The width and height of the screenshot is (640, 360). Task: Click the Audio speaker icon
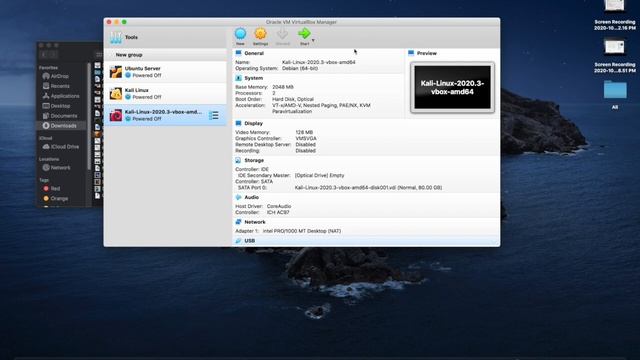238,197
